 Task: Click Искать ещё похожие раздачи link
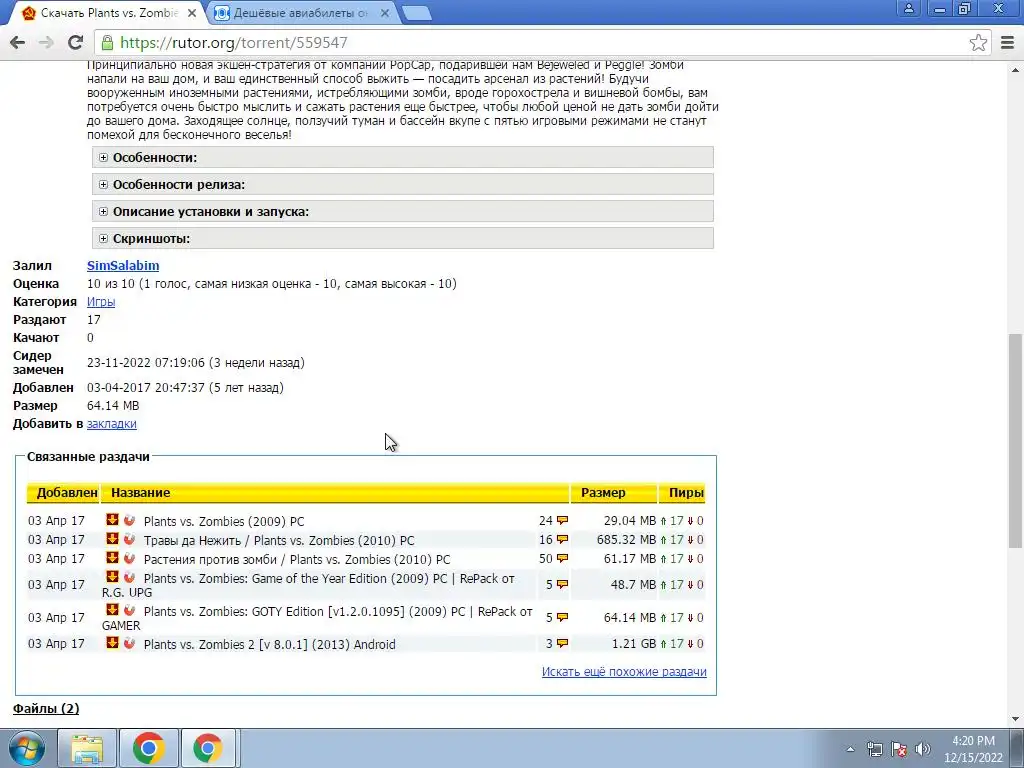coord(624,672)
